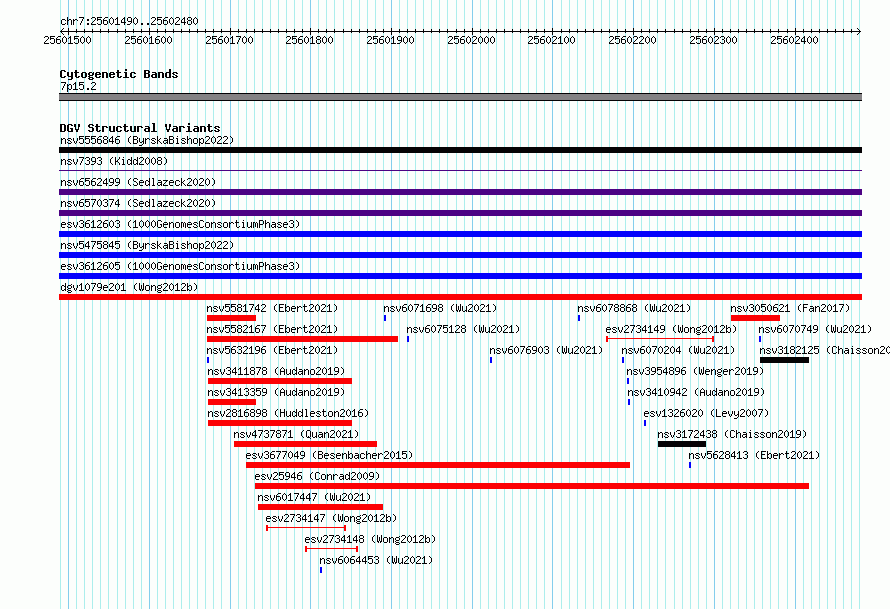Click the long red esv25946 (Conrad2009) bar

tap(532, 486)
